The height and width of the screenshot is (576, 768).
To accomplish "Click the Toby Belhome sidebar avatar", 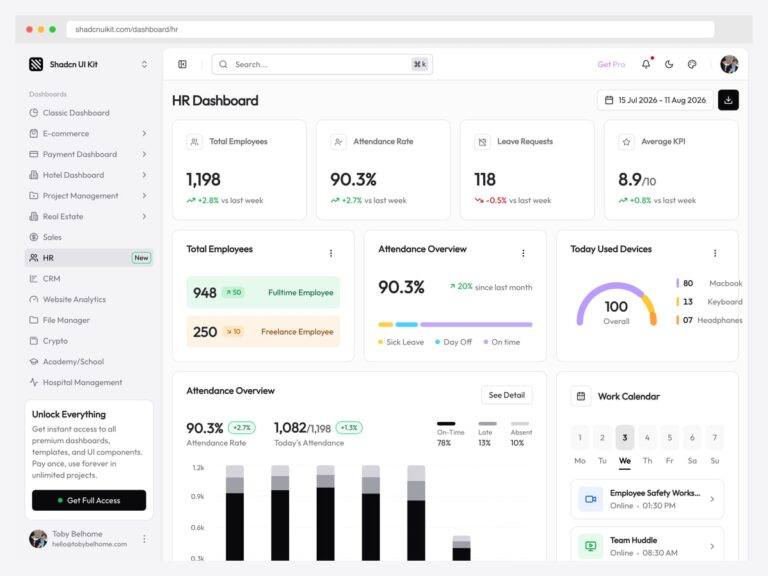I will click(38, 539).
